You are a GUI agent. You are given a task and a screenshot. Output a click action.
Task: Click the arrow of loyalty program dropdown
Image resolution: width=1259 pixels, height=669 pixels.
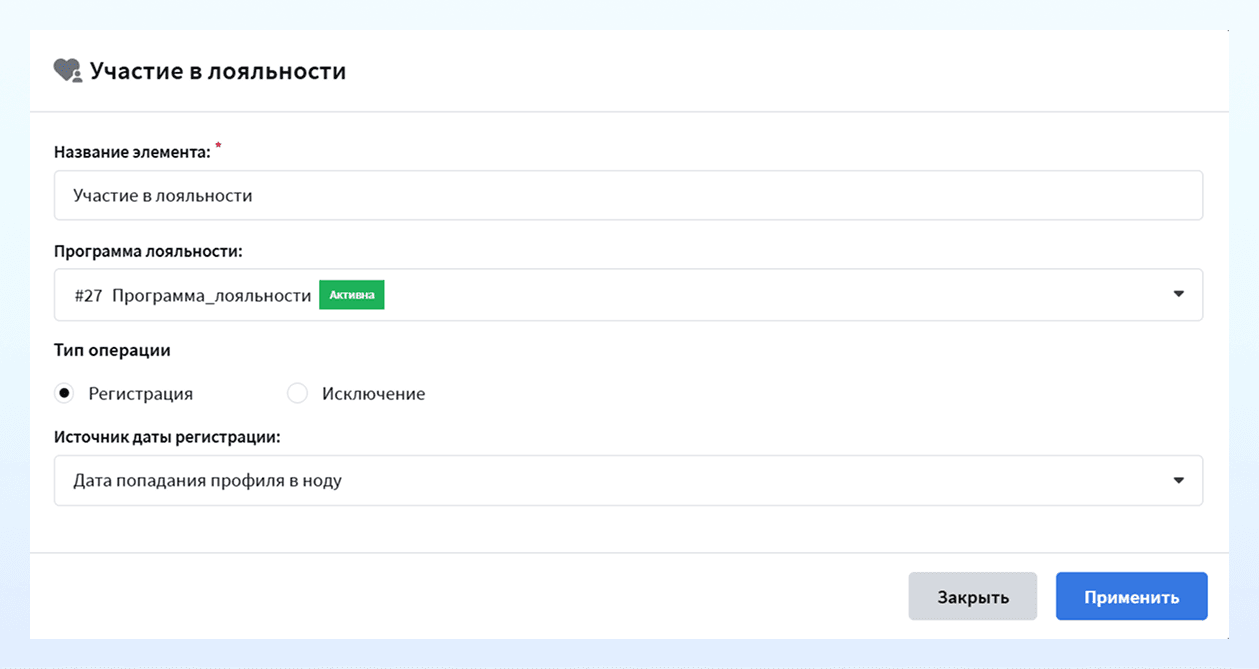click(1178, 294)
